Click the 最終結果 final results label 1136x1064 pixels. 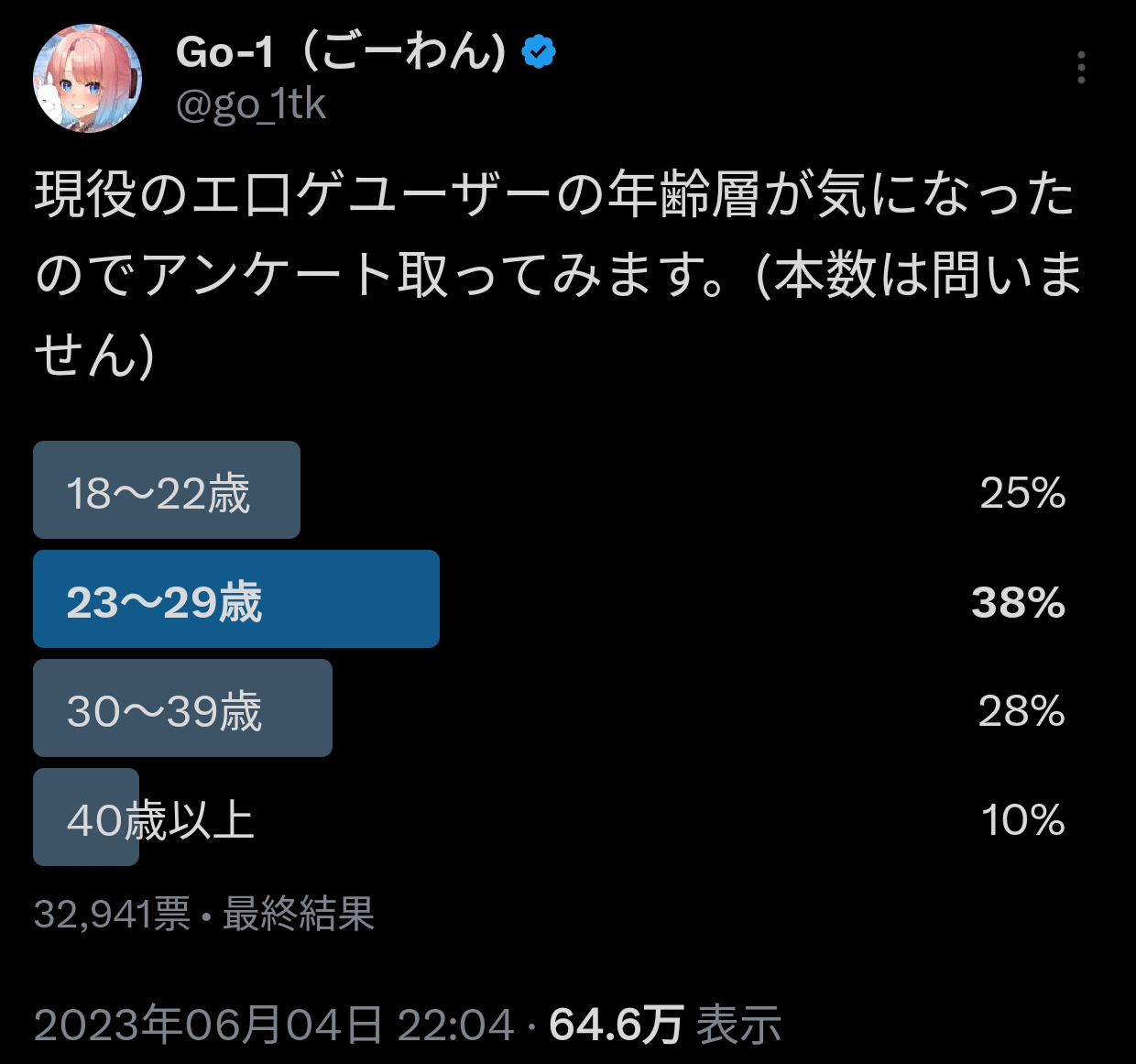point(299,914)
